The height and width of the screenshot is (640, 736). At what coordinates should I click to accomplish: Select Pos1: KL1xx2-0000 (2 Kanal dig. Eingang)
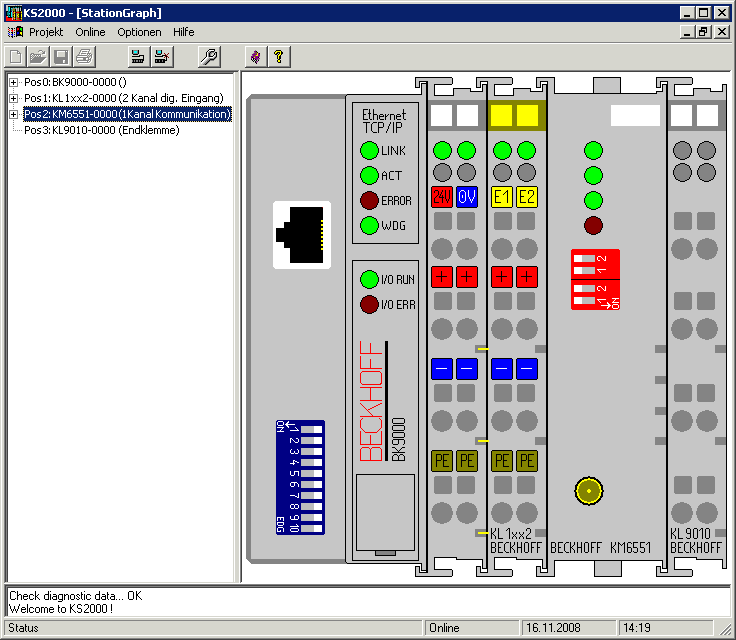coord(123,98)
